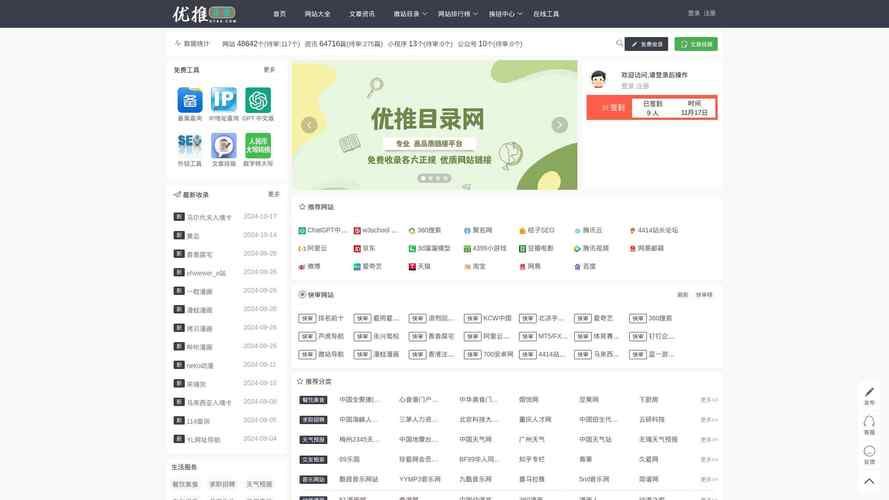Open the GPT中文版 tool icon
This screenshot has height=500, width=889.
click(258, 100)
